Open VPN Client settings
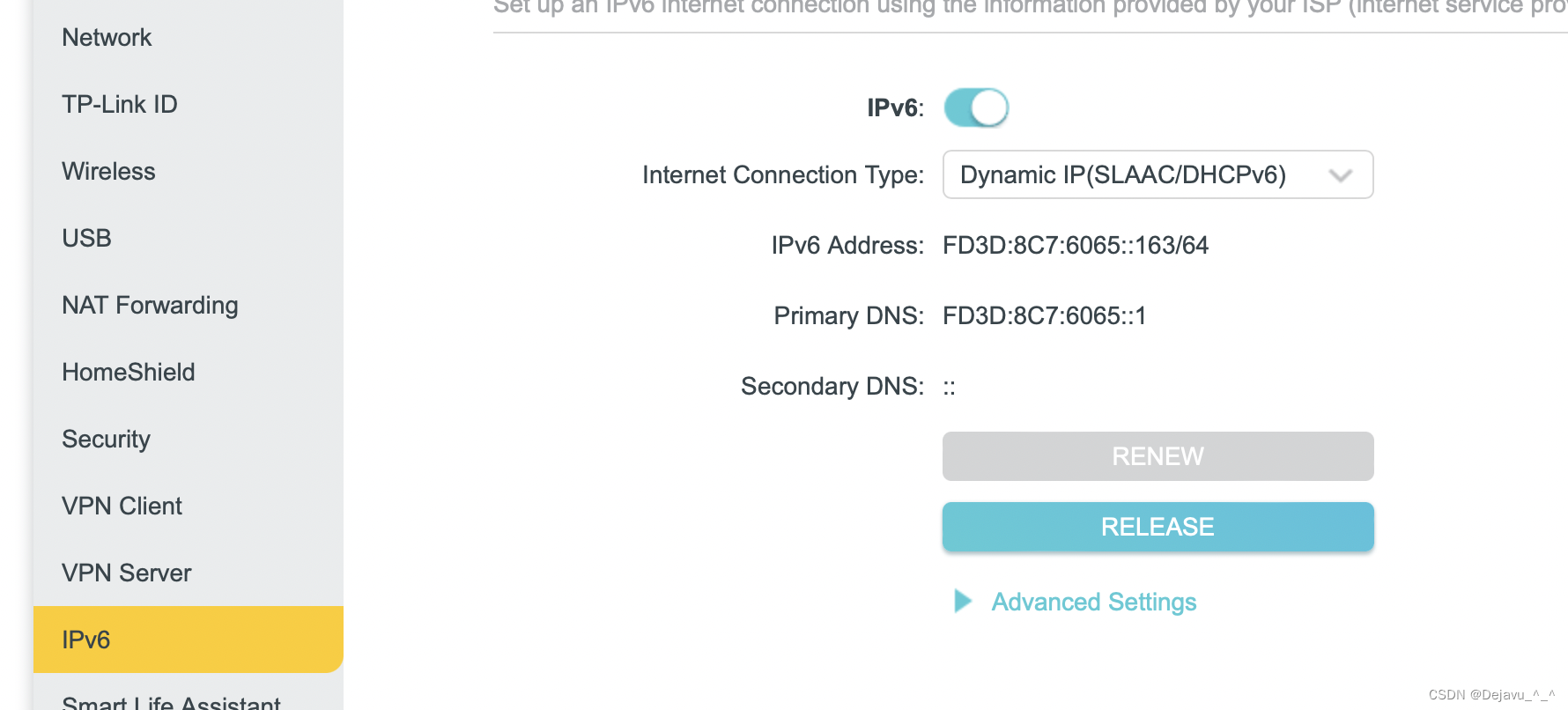 122,506
